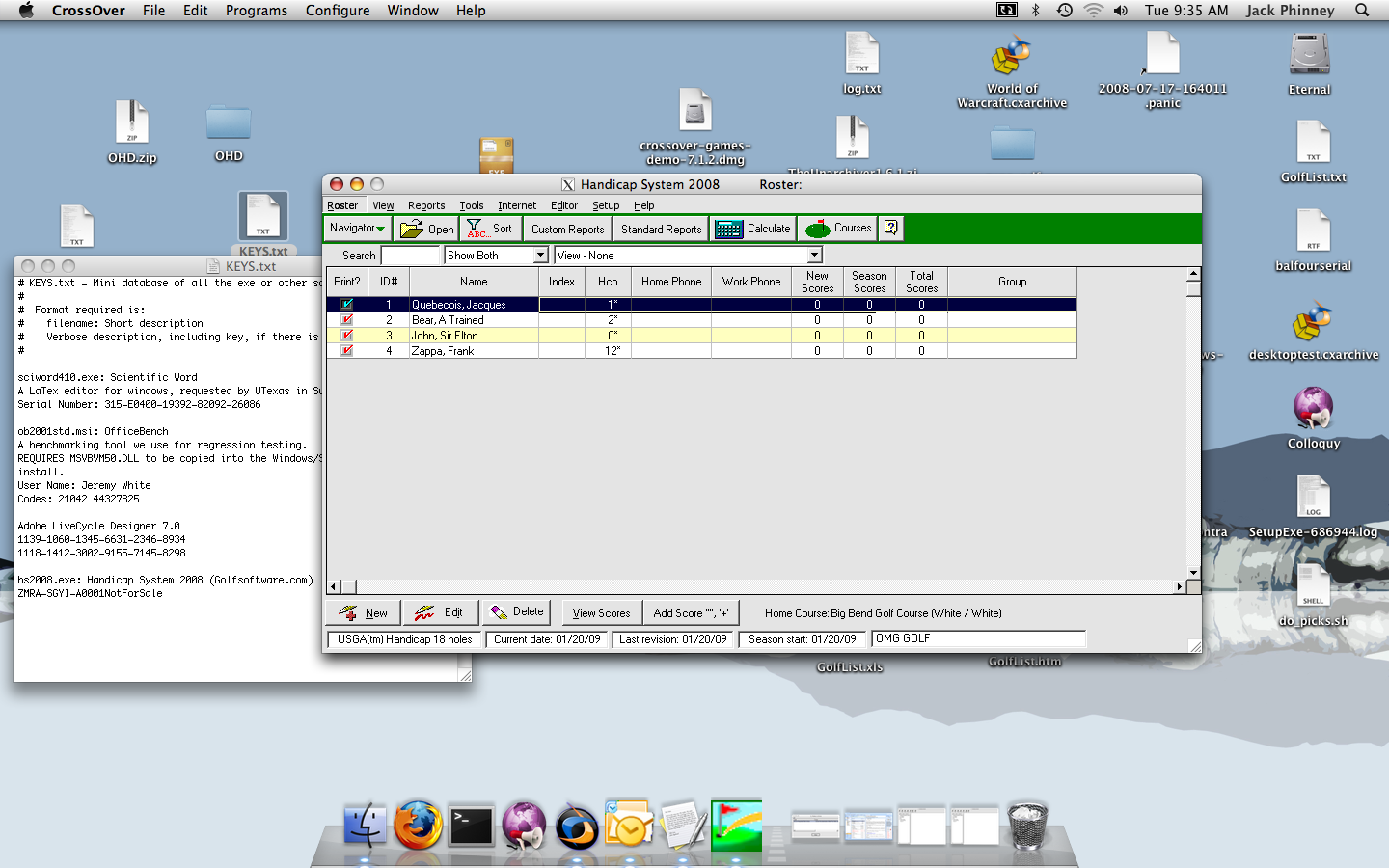This screenshot has height=868, width=1389.
Task: Open Spotlight search in the menu bar
Action: (x=1362, y=11)
